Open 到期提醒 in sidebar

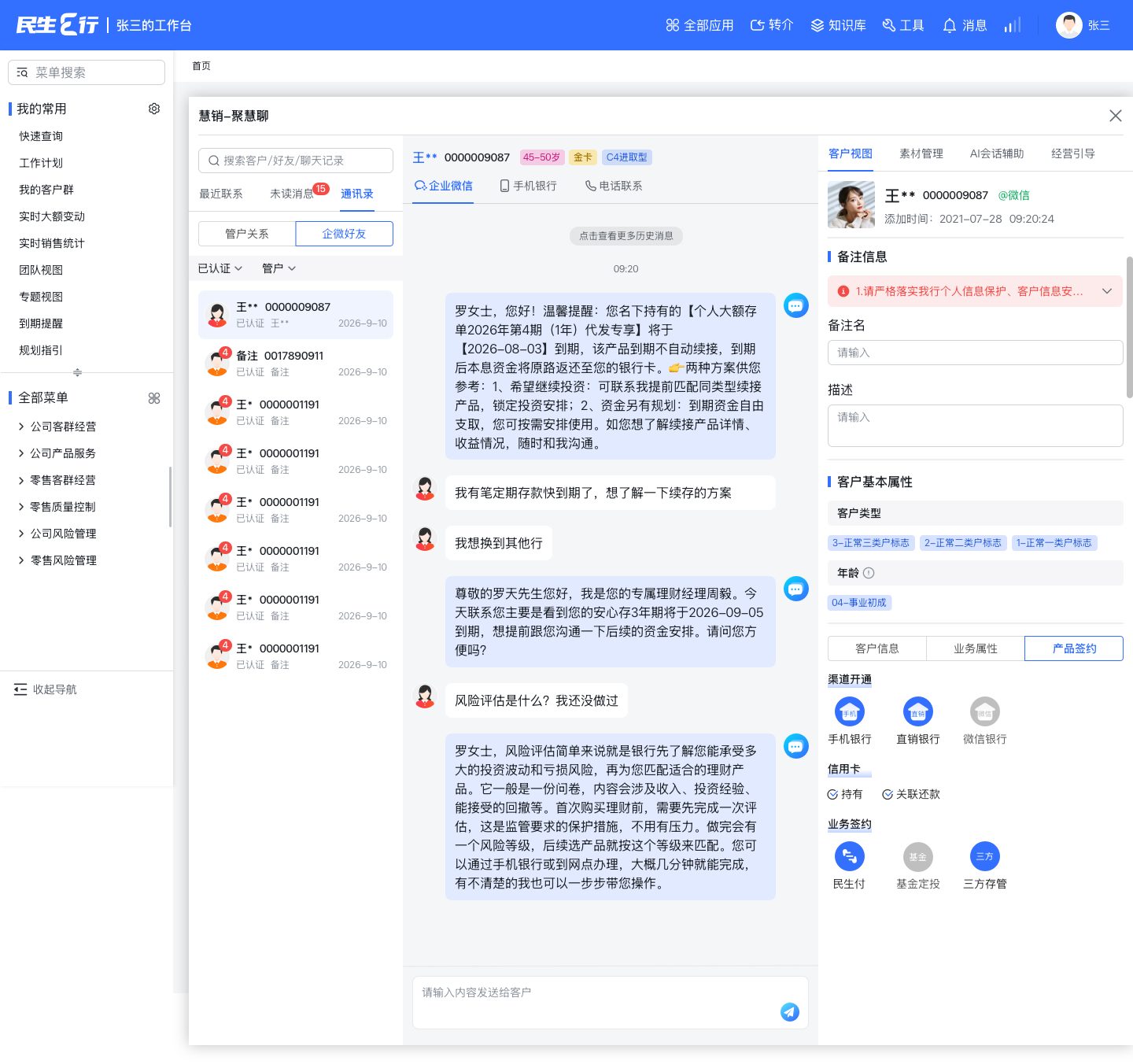pos(41,323)
